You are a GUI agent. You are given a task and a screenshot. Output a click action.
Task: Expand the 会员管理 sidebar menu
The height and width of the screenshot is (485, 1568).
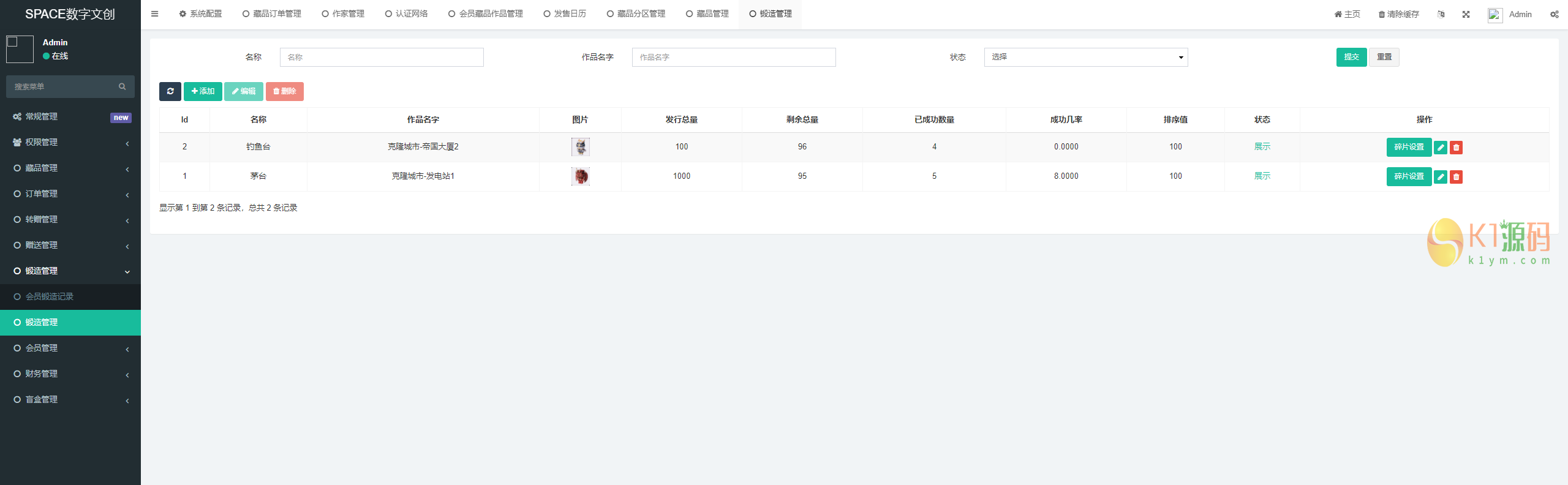click(70, 348)
